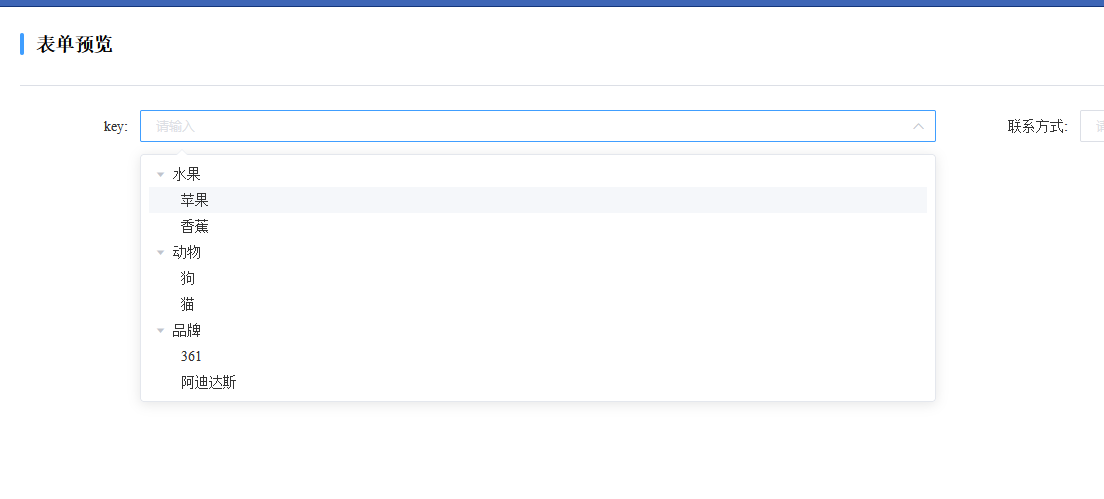Viewport: 1104px width, 499px height.
Task: Collapse the 动物 group triangle arrow
Action: point(161,253)
